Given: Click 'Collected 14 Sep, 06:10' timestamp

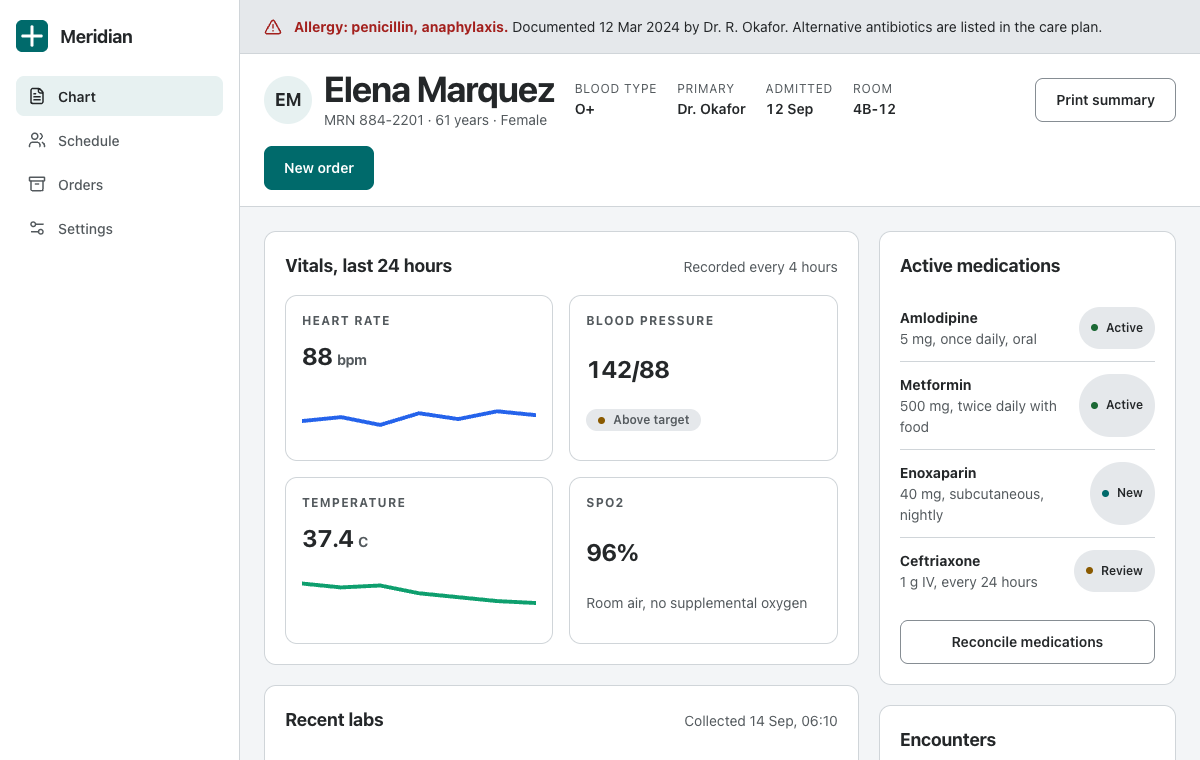Looking at the screenshot, I should (x=761, y=721).
